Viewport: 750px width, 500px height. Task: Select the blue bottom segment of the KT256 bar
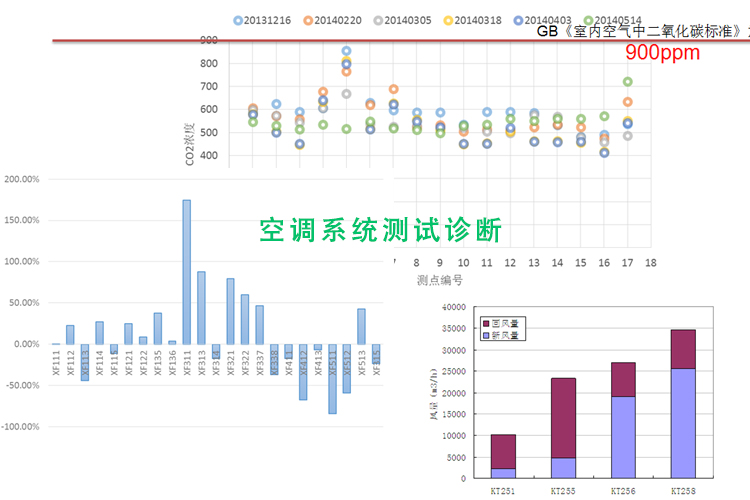[x=623, y=435]
